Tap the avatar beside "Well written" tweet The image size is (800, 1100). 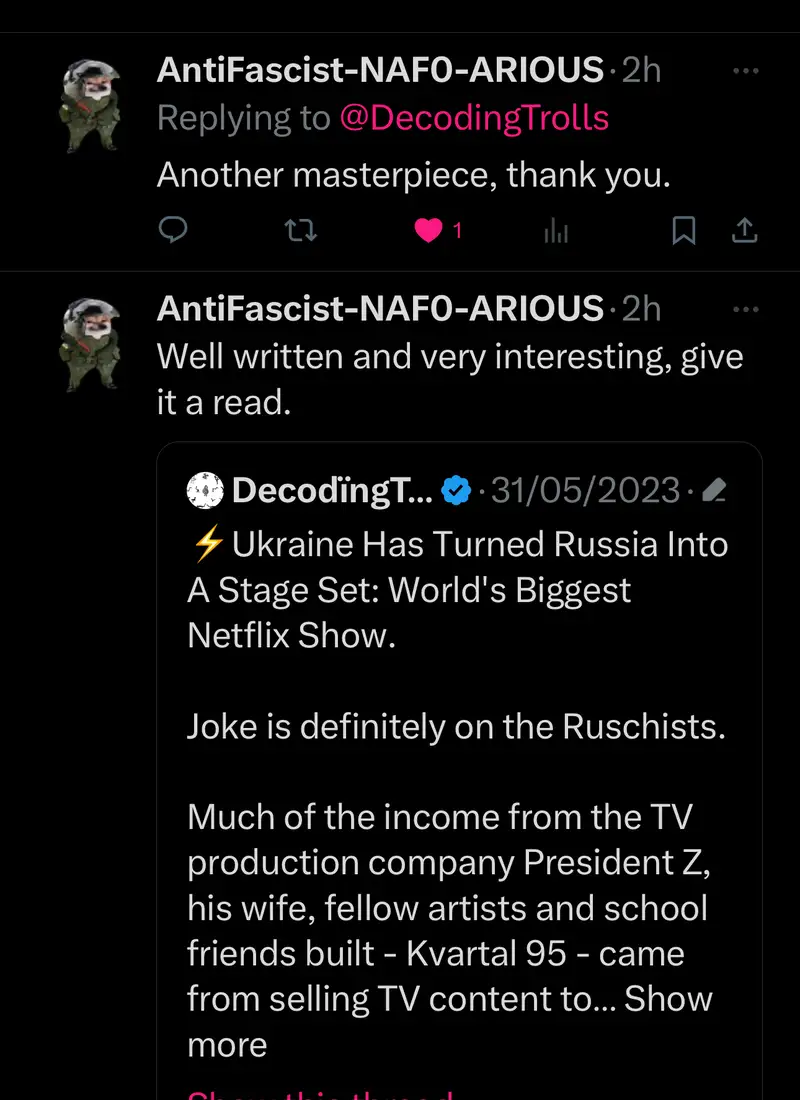(x=92, y=343)
